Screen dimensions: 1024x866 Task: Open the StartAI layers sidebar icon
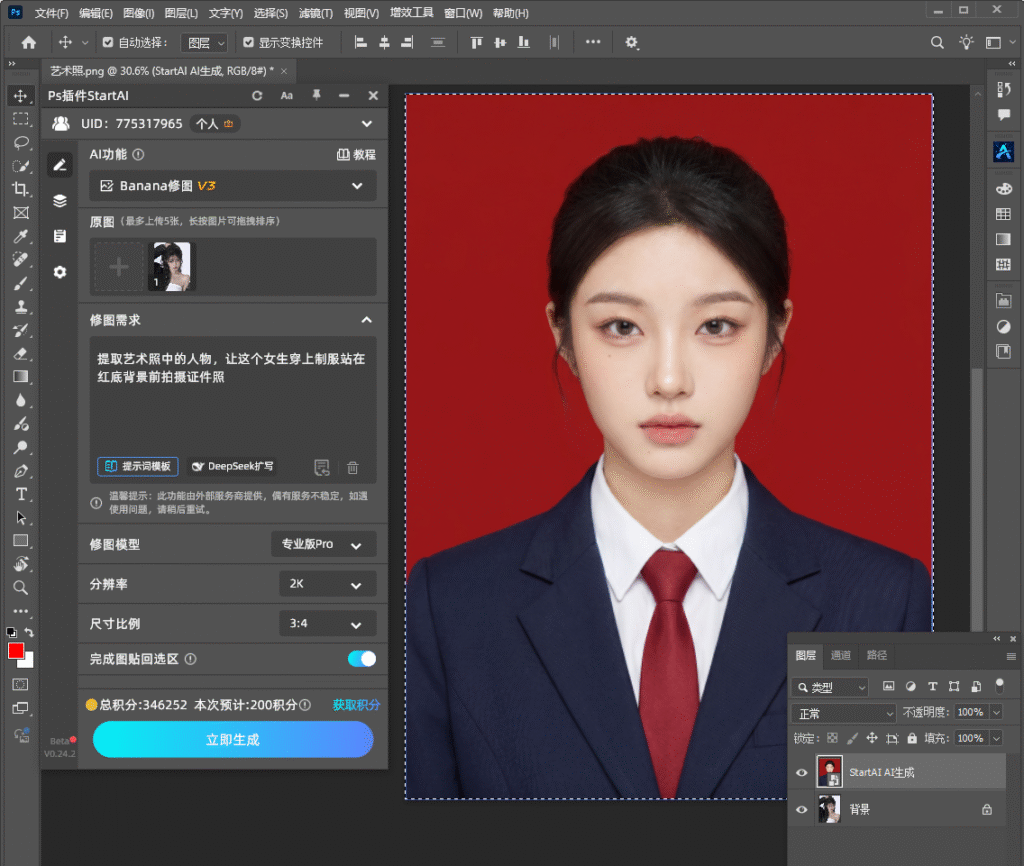(x=60, y=200)
